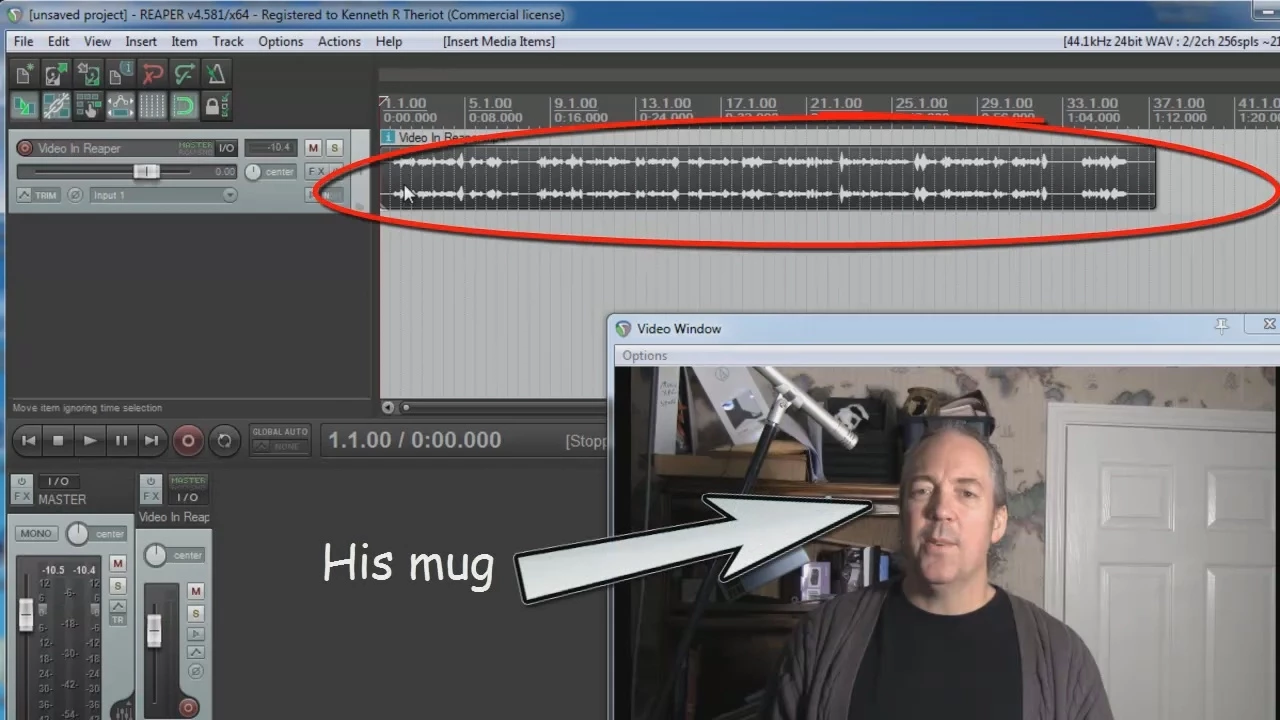Toggle the metronome toolbar icon
The height and width of the screenshot is (720, 1280).
point(215,74)
